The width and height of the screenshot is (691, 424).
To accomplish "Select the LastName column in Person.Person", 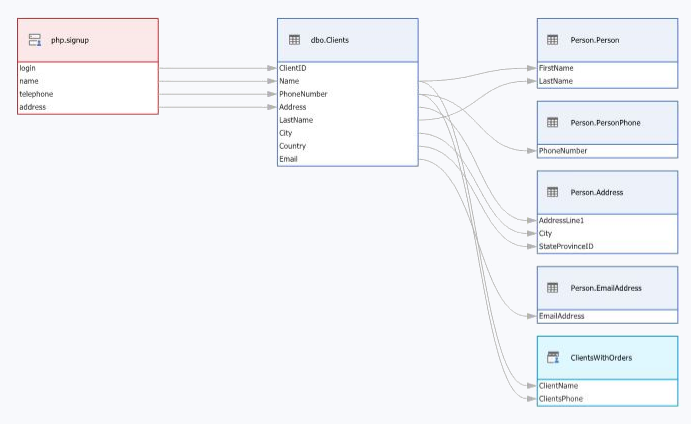I will click(x=556, y=81).
